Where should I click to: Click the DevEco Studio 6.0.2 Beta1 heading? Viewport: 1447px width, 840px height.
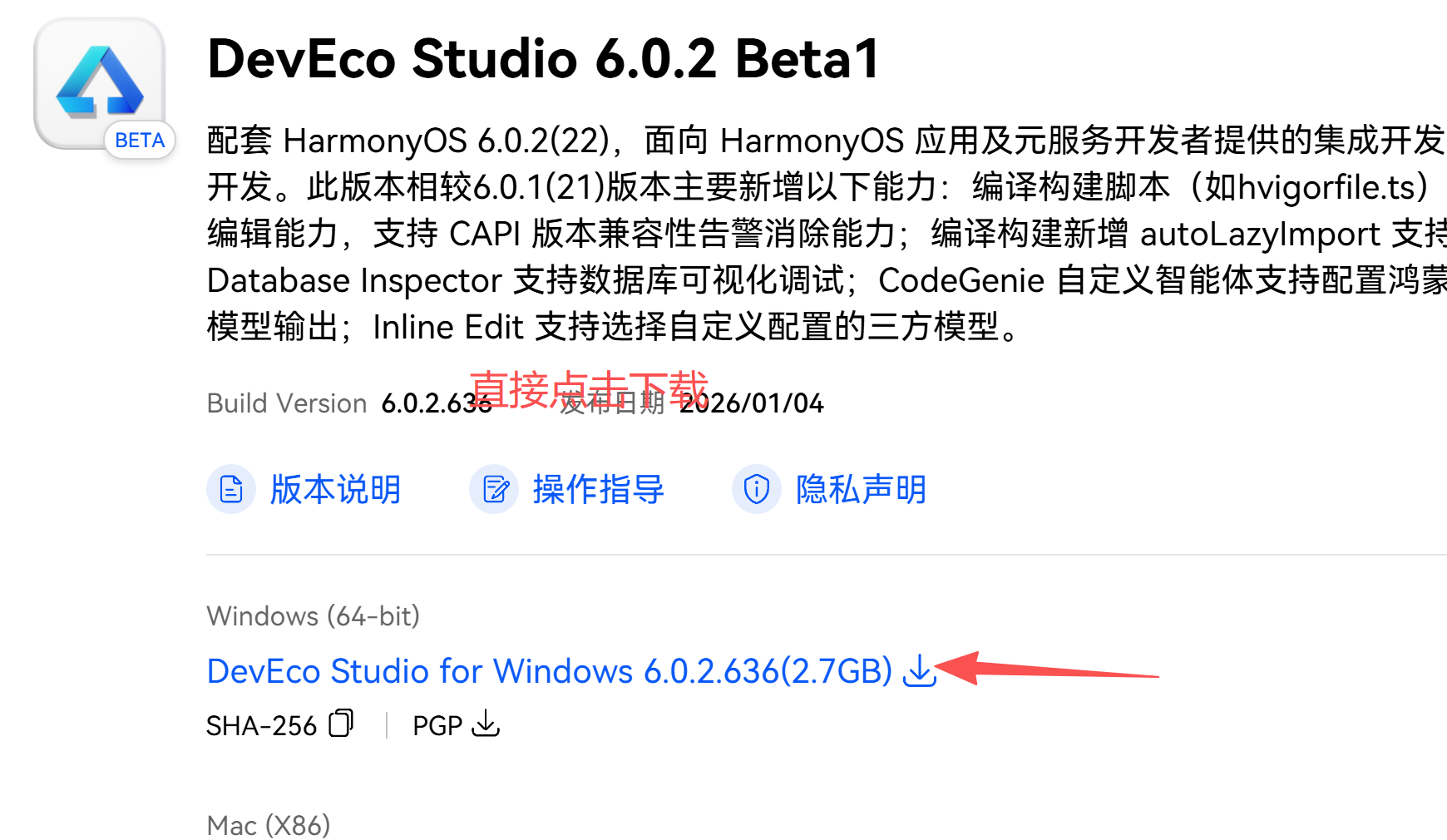pos(543,59)
